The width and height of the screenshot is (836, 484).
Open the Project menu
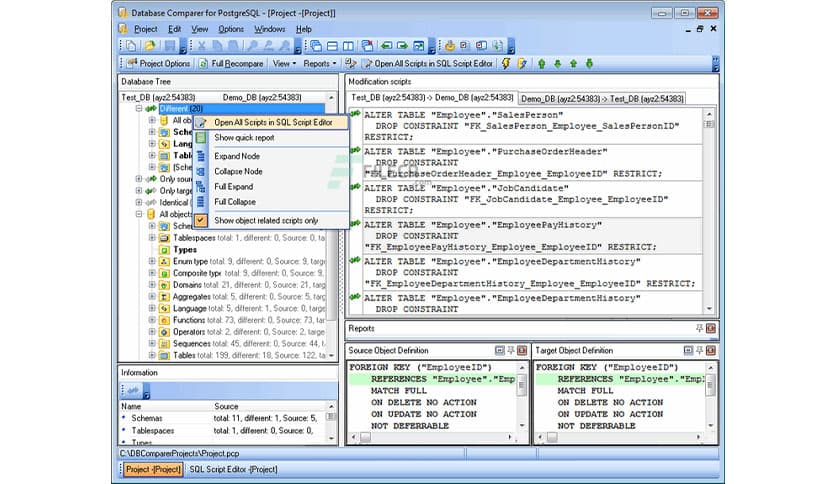pos(146,29)
